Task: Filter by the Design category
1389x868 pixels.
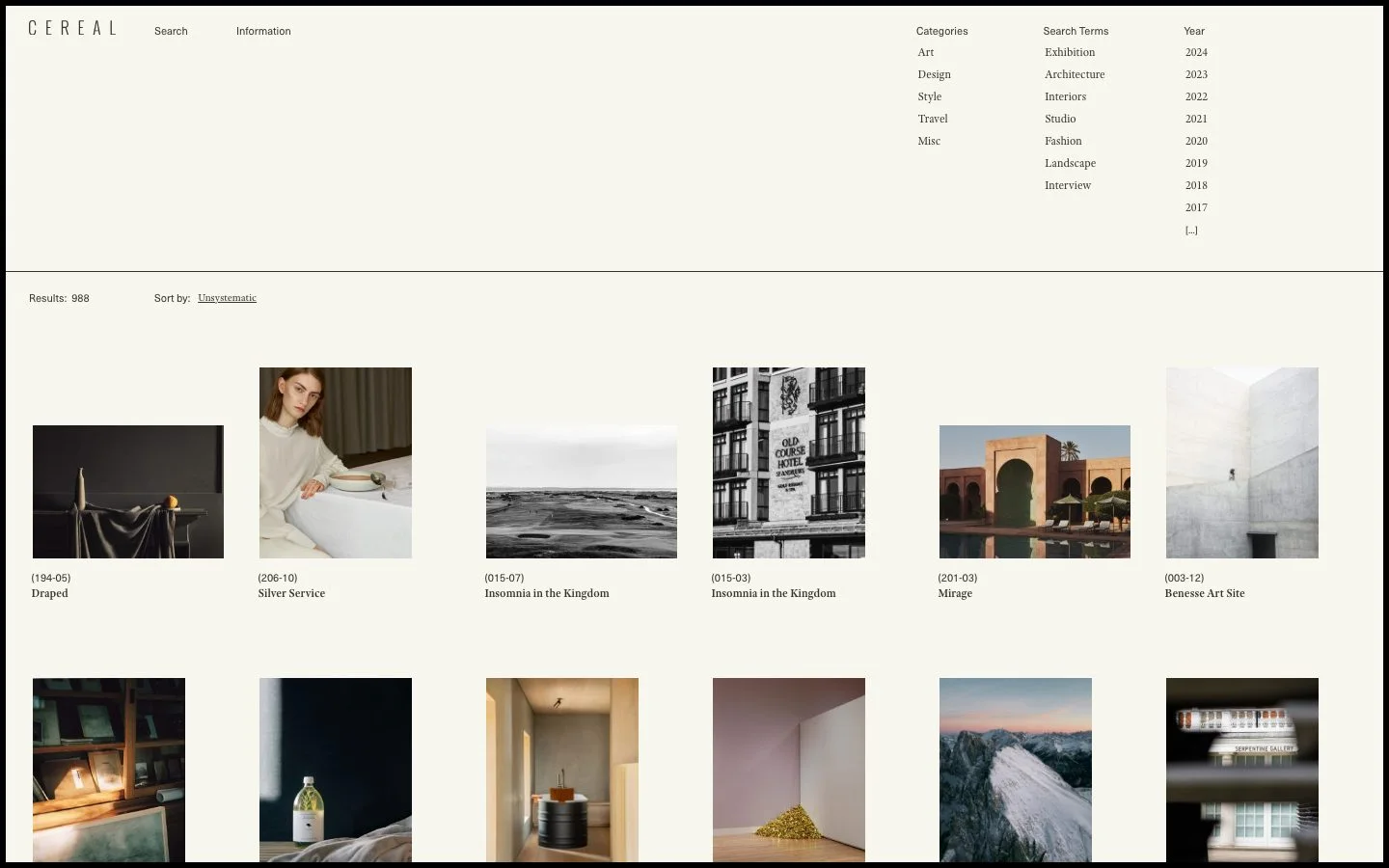Action: pos(934,74)
